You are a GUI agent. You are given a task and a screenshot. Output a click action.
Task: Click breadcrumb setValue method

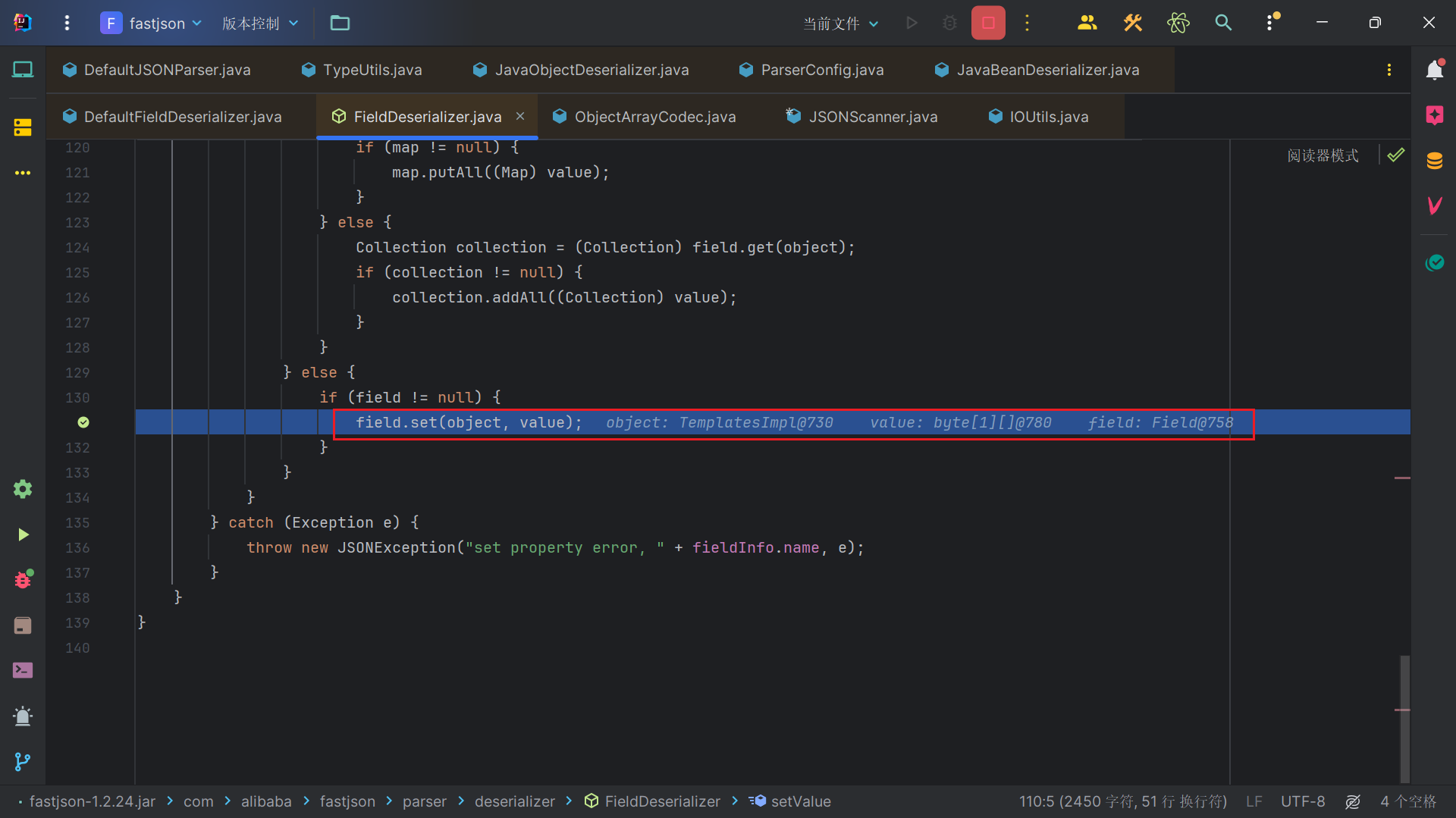(790, 801)
